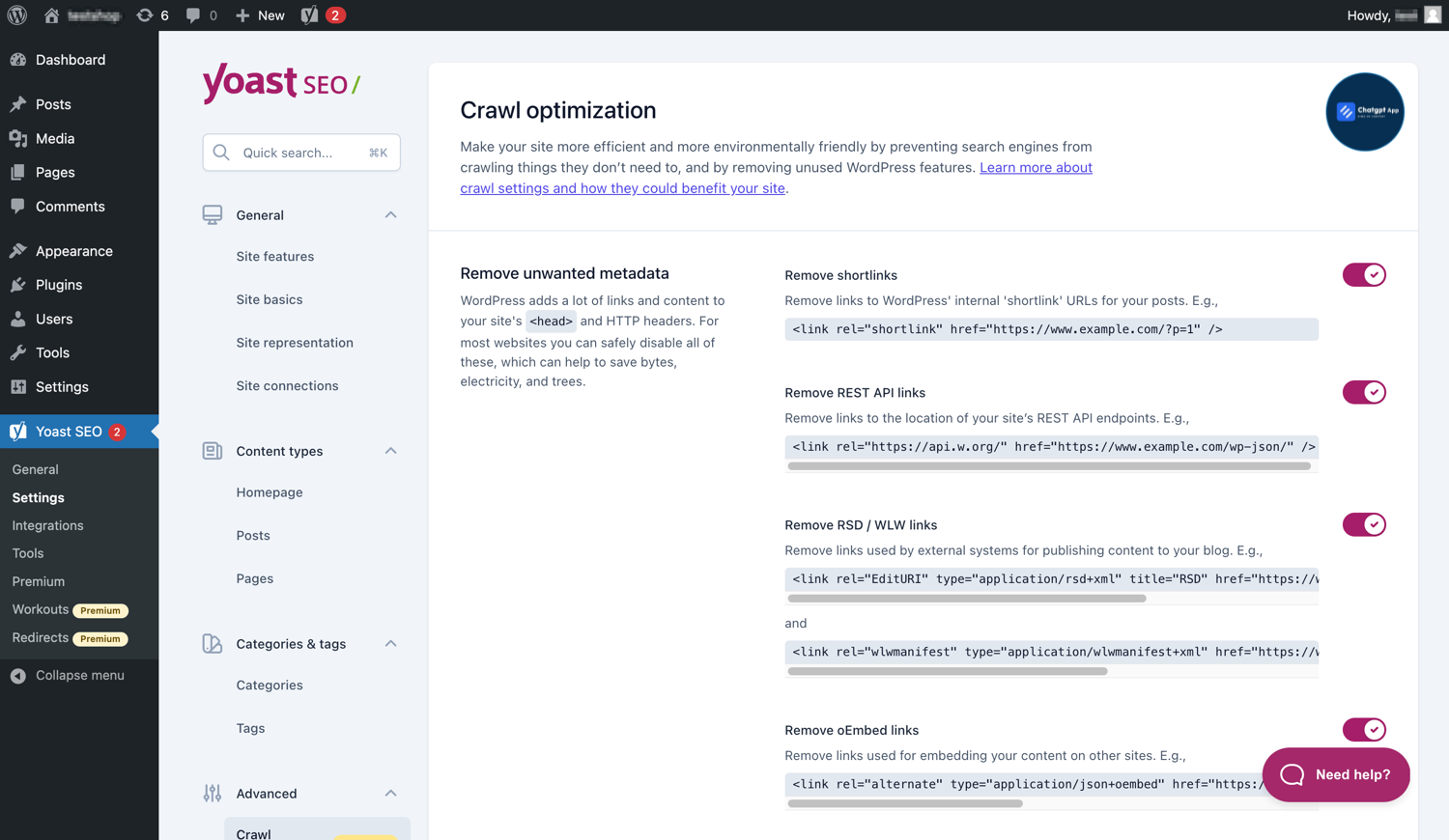Open Site connections settings

click(x=287, y=386)
